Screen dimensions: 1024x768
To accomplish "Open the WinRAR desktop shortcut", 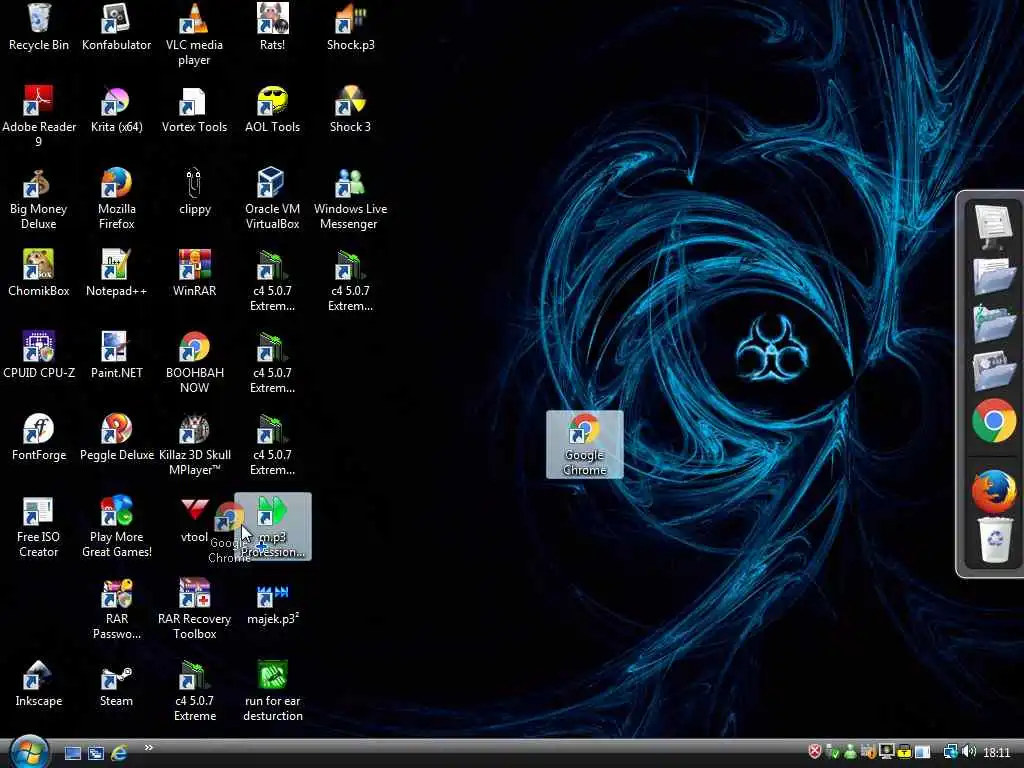I will click(x=194, y=273).
